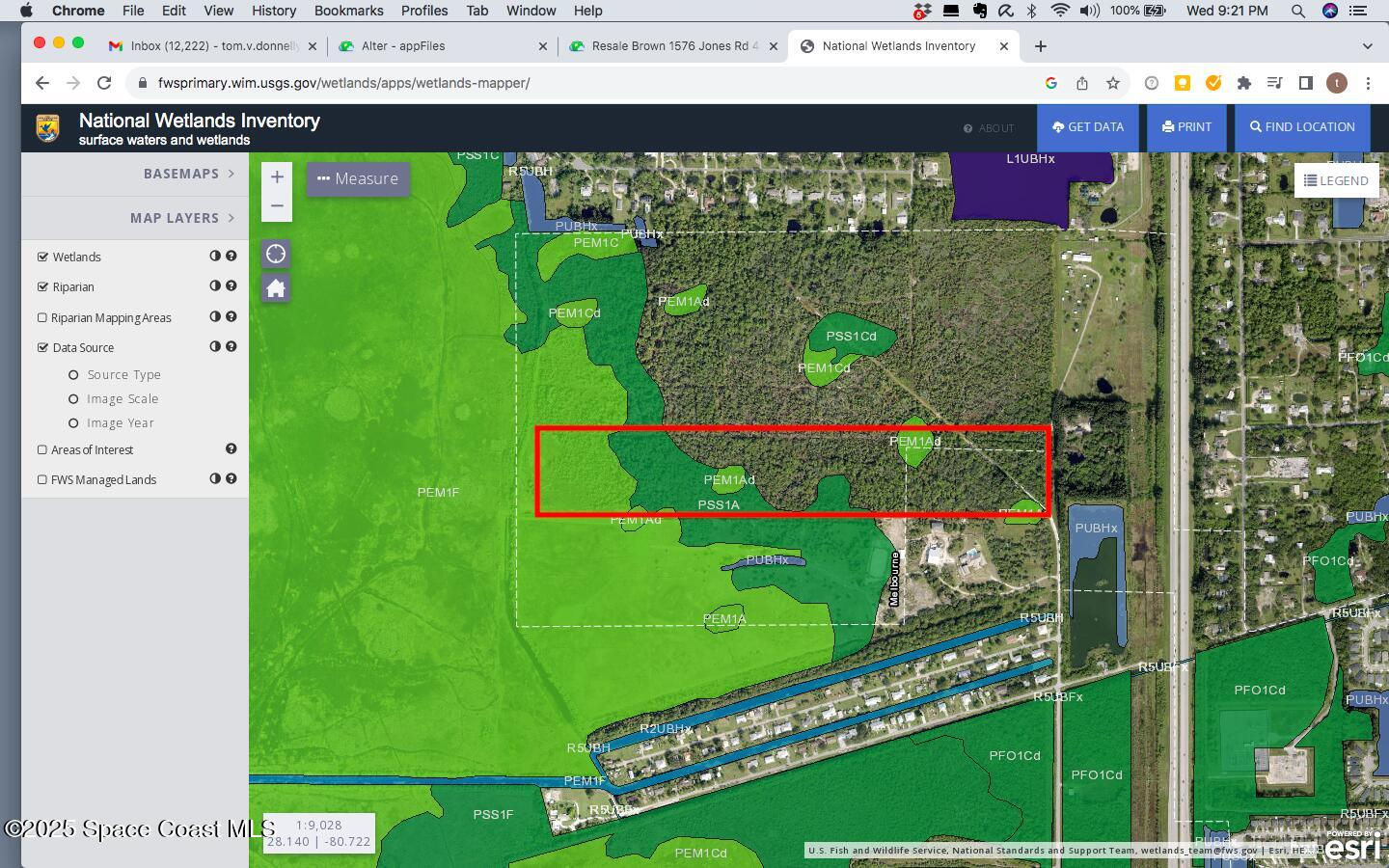The width and height of the screenshot is (1389, 868).
Task: Enable the Areas of Interest checkbox
Action: tap(42, 449)
